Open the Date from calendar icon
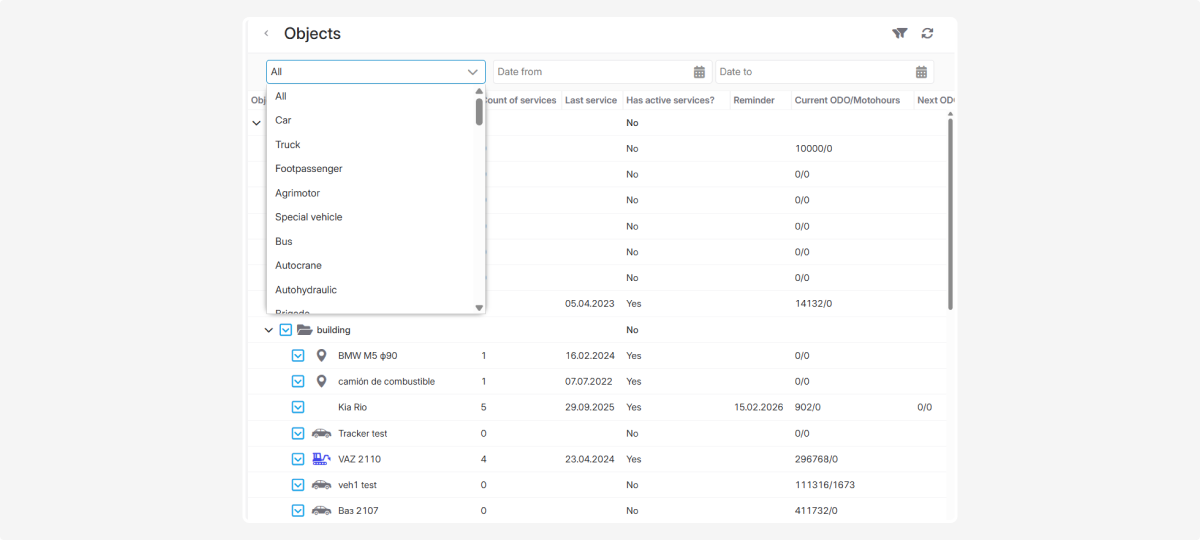This screenshot has height=540, width=1200. (699, 72)
